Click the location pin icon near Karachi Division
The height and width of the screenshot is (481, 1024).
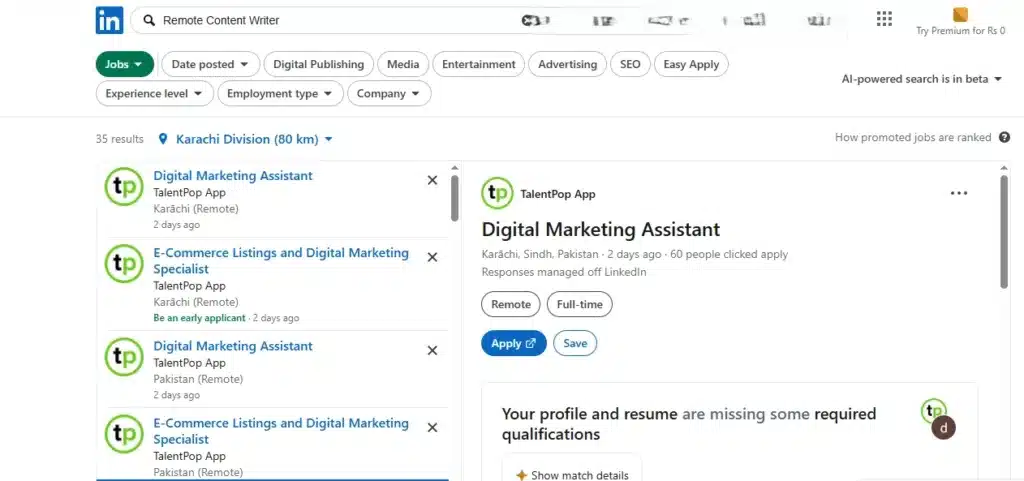click(x=163, y=139)
